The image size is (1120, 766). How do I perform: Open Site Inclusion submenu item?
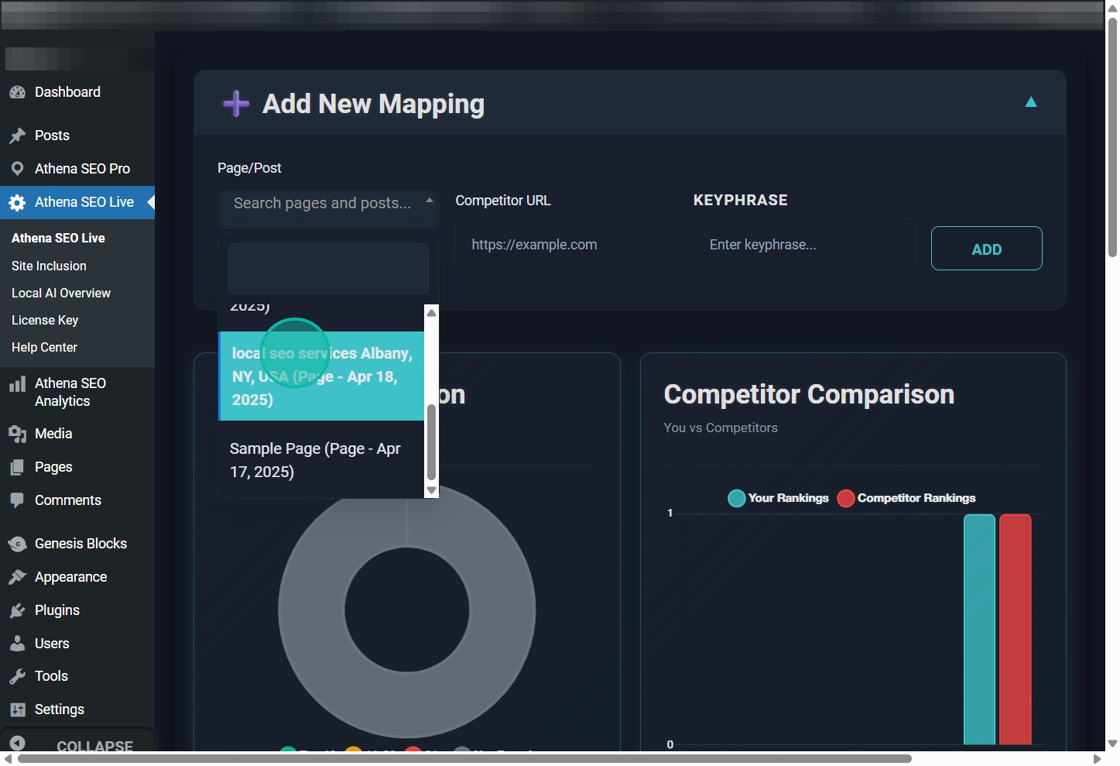(49, 266)
